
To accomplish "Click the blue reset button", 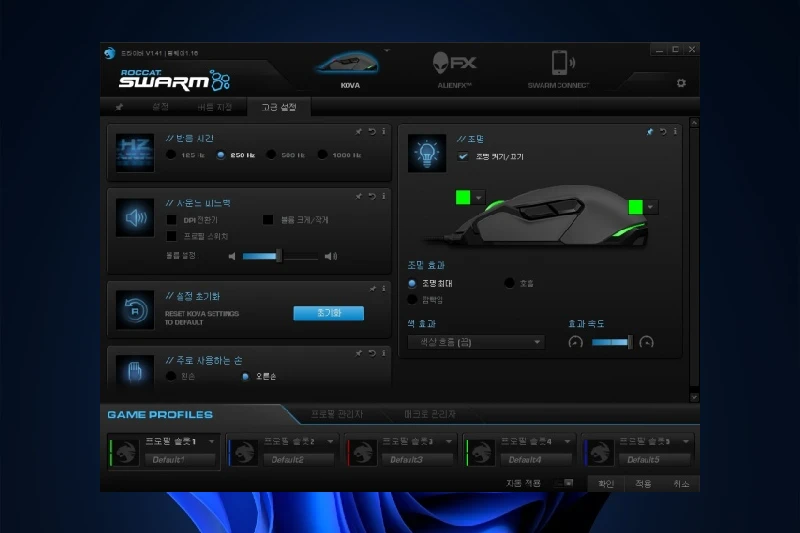I will click(328, 313).
